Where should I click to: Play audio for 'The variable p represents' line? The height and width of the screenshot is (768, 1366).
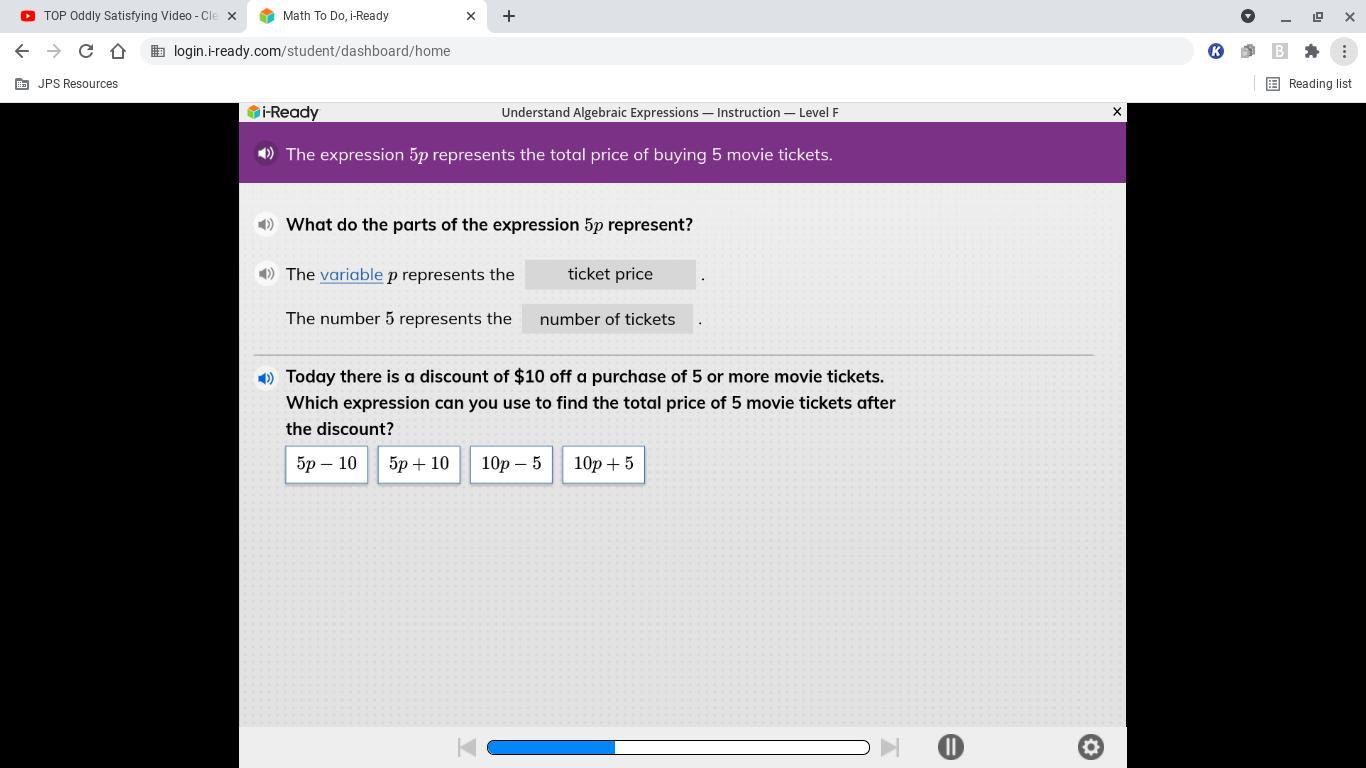point(265,273)
